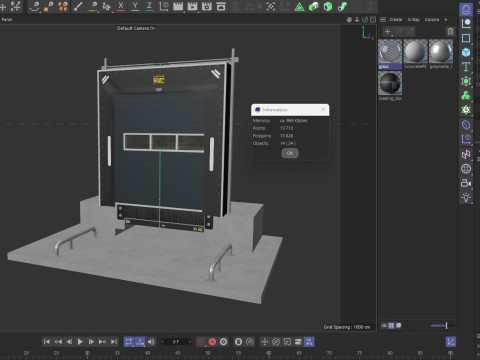This screenshot has height=360, width=480.
Task: Go to start of animation
Action: [x=47, y=342]
